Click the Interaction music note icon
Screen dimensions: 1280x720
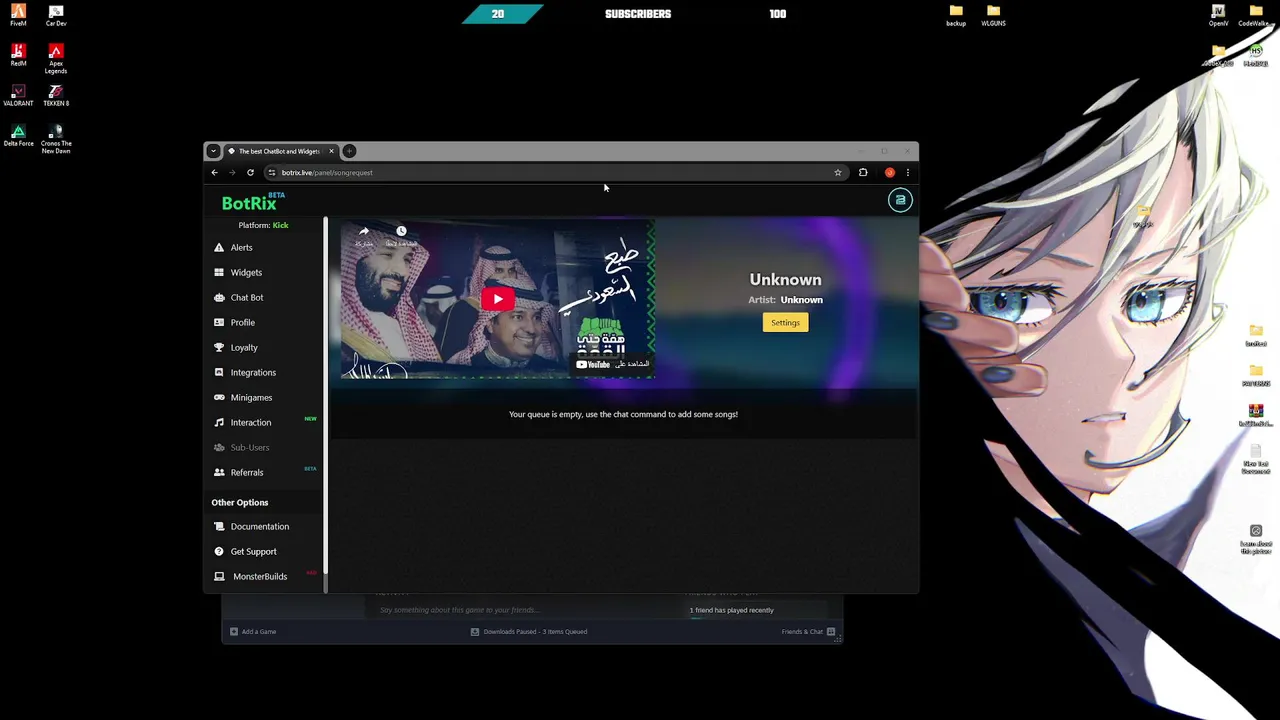pyautogui.click(x=219, y=422)
